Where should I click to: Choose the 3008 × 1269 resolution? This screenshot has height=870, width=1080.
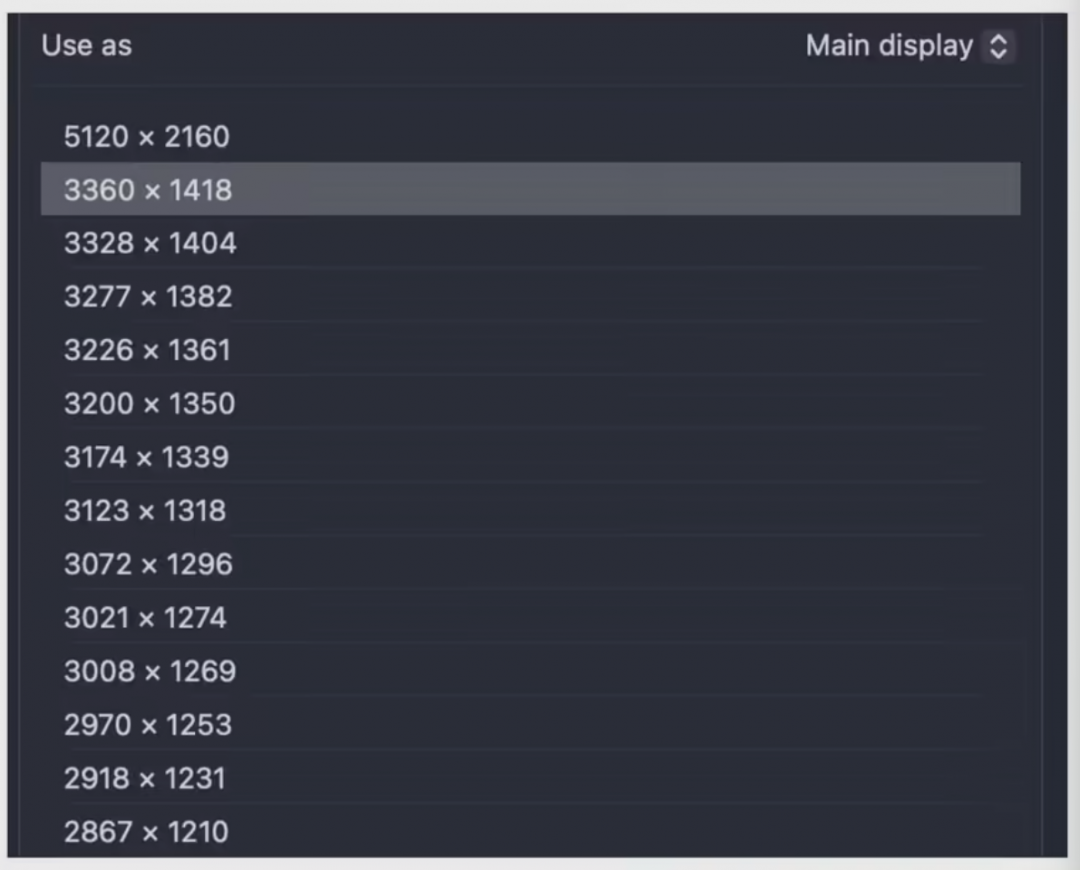click(150, 671)
